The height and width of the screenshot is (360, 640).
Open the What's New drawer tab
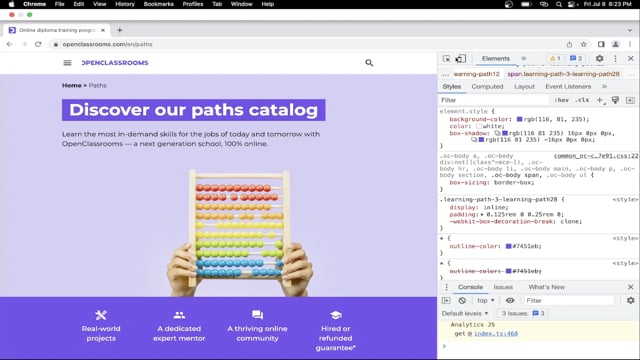(547, 287)
